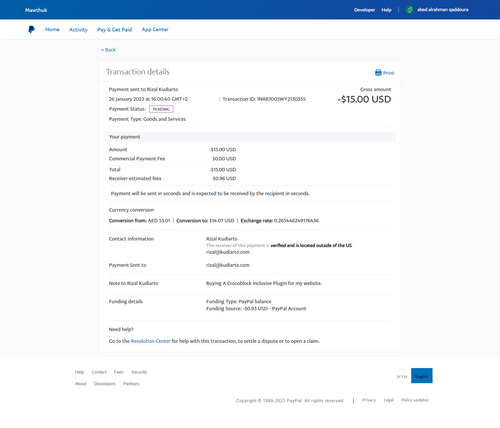Open the Resolution Center link
The width and height of the screenshot is (500, 428).
click(150, 341)
